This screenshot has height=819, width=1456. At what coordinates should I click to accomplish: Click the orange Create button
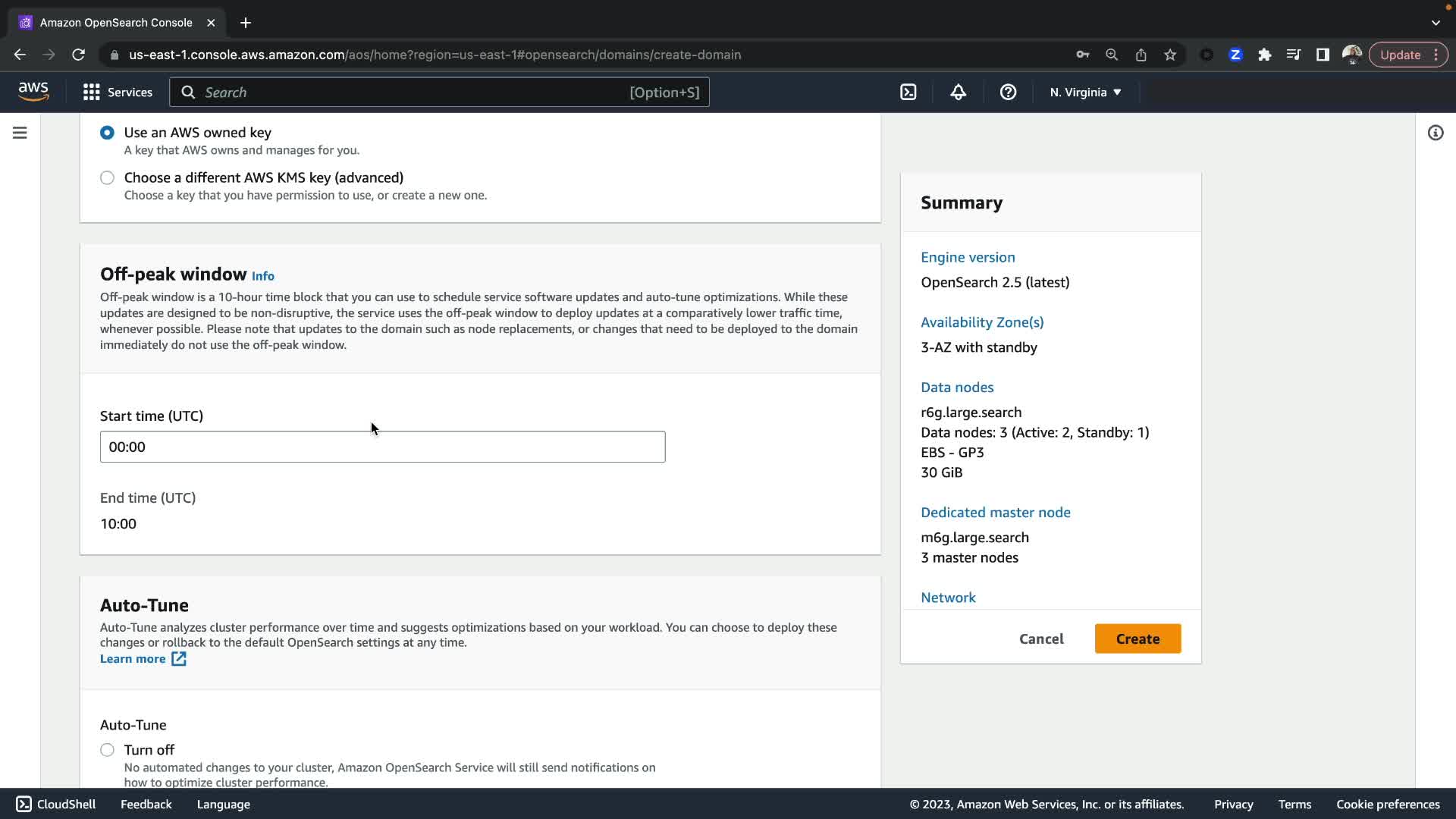click(x=1137, y=639)
